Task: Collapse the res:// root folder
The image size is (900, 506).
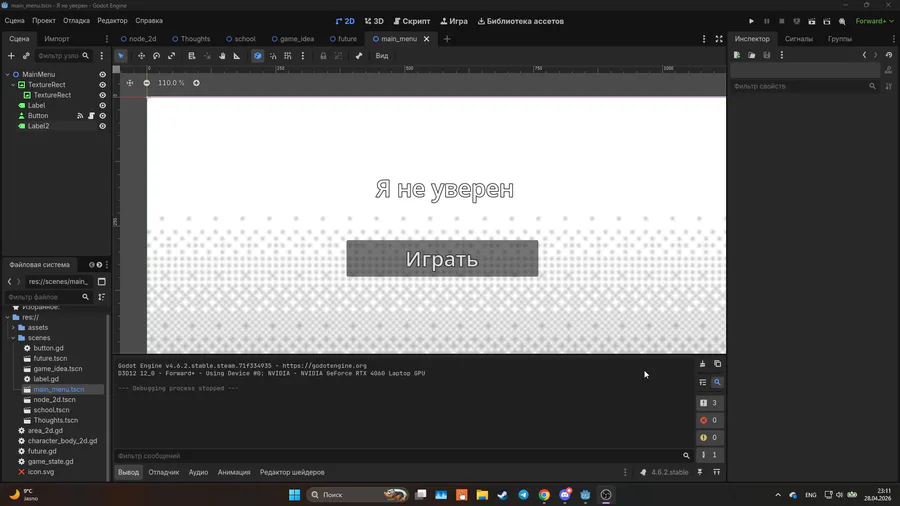Action: coord(7,317)
